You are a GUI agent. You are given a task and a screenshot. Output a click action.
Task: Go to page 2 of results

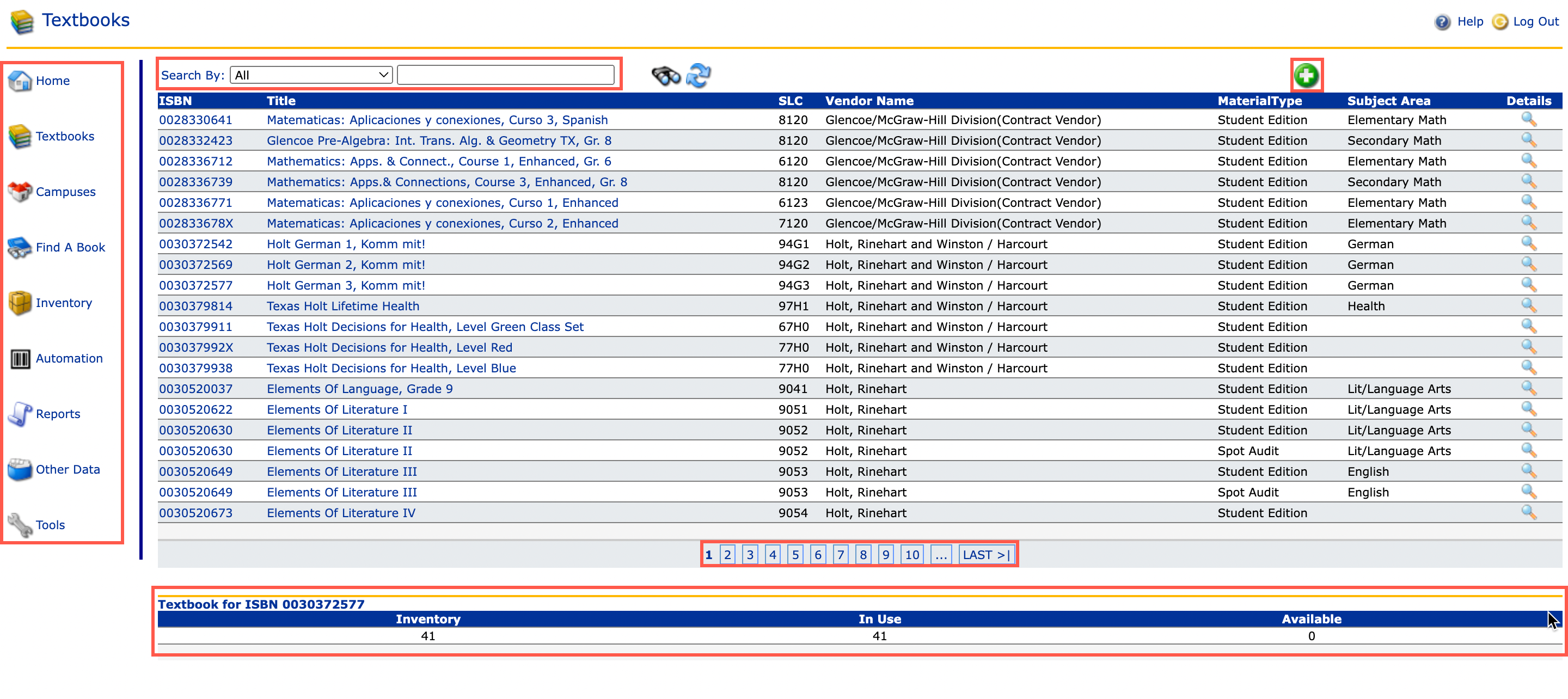coord(727,555)
